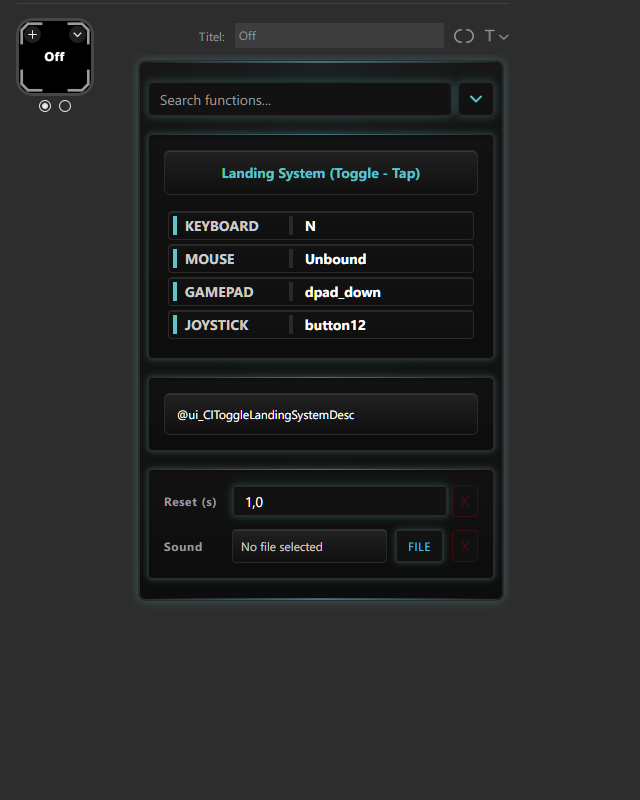
Task: Click the plus icon on the Off key
Action: tap(32, 35)
